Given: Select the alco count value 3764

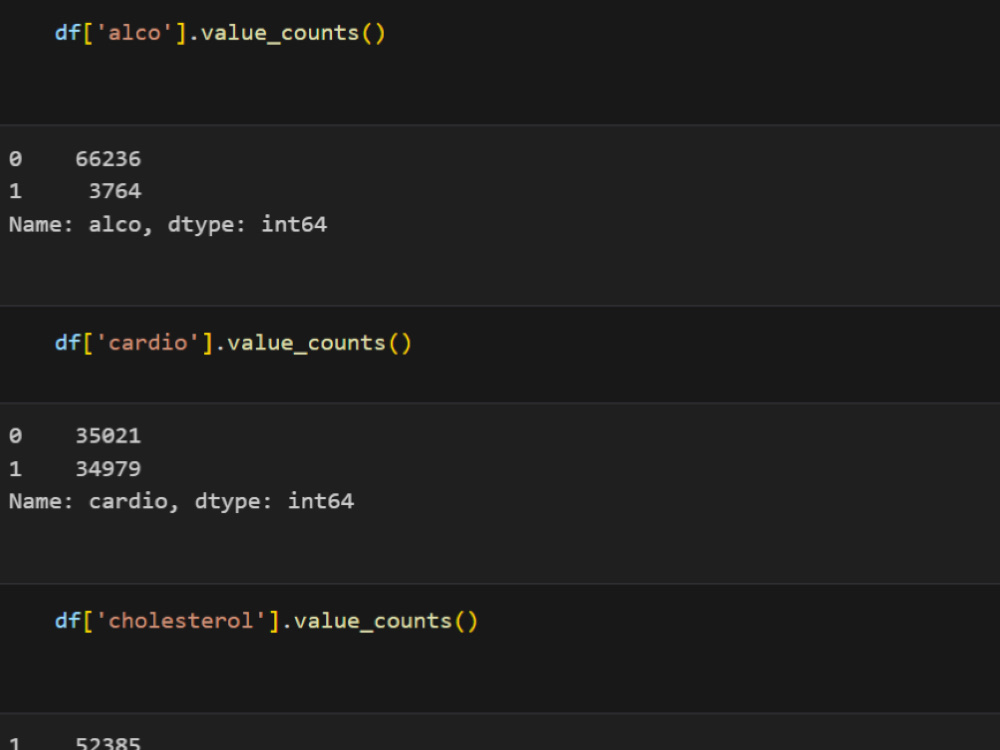Looking at the screenshot, I should point(115,191).
